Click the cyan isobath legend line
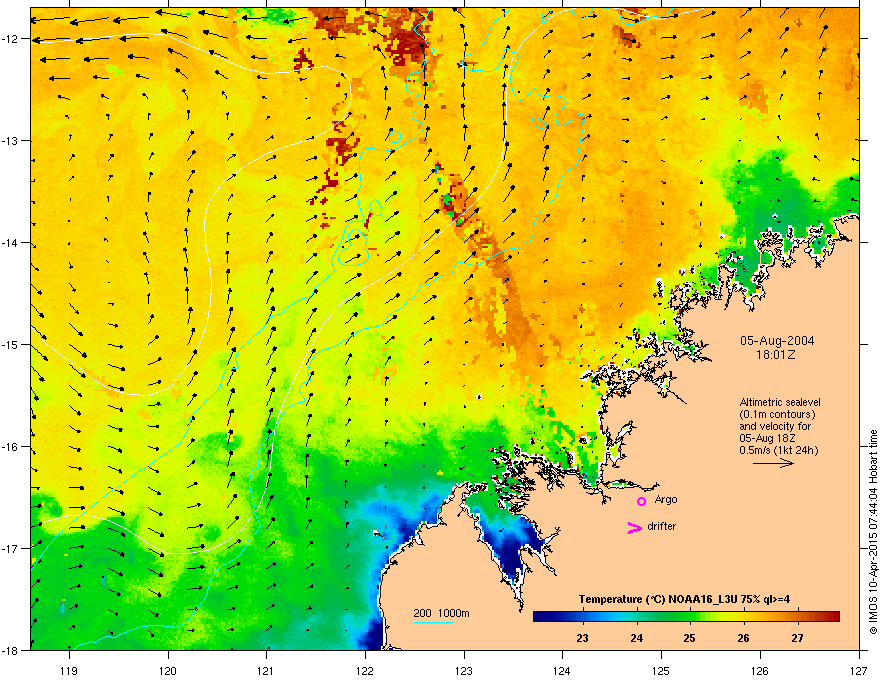 pyautogui.click(x=433, y=622)
